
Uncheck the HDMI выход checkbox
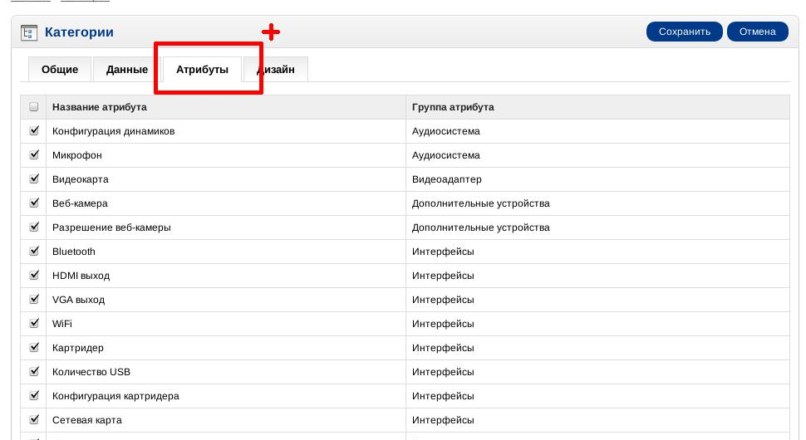[35, 275]
